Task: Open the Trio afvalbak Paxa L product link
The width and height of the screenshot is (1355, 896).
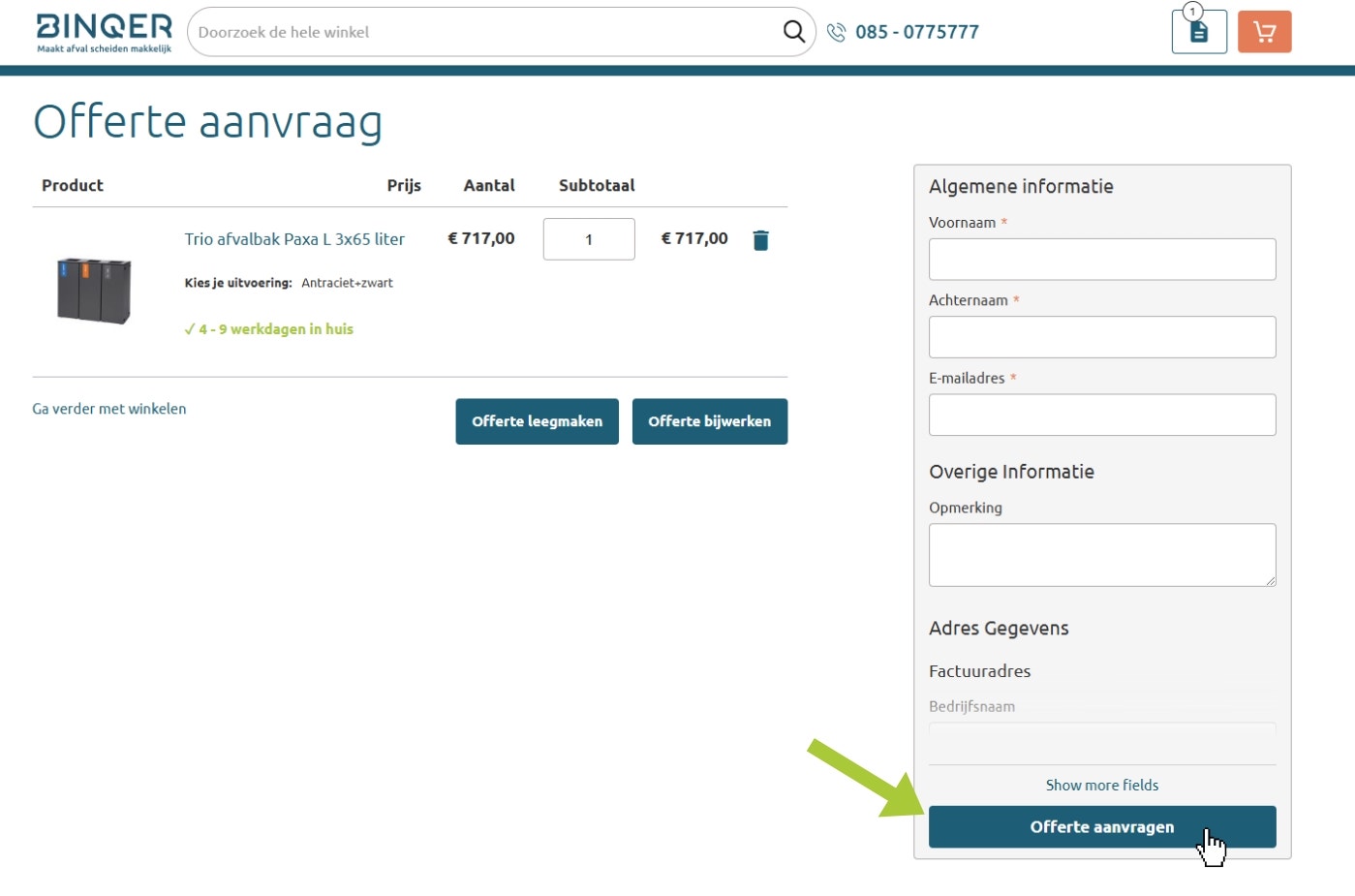Action: [294, 238]
